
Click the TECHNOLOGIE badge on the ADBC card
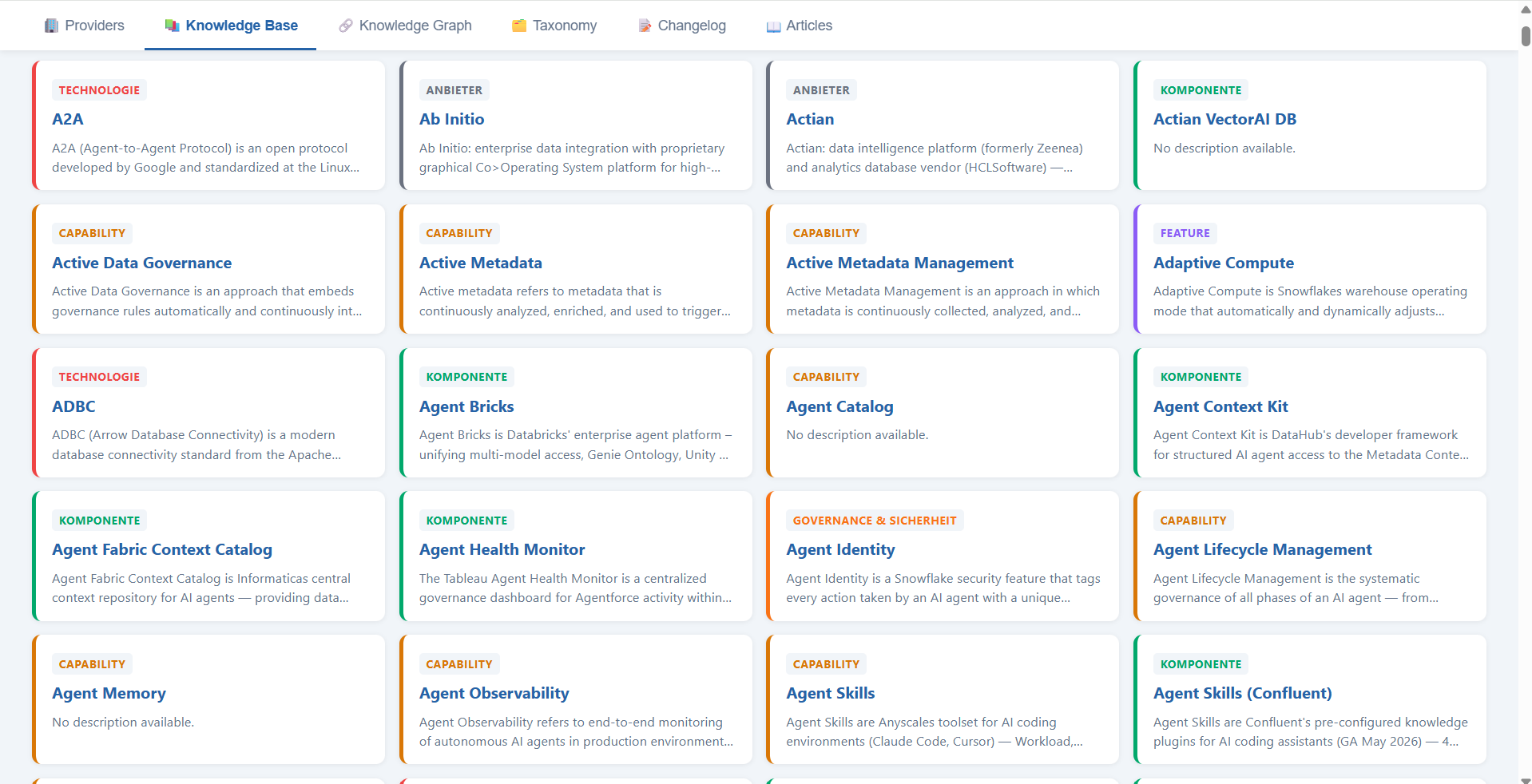click(99, 377)
